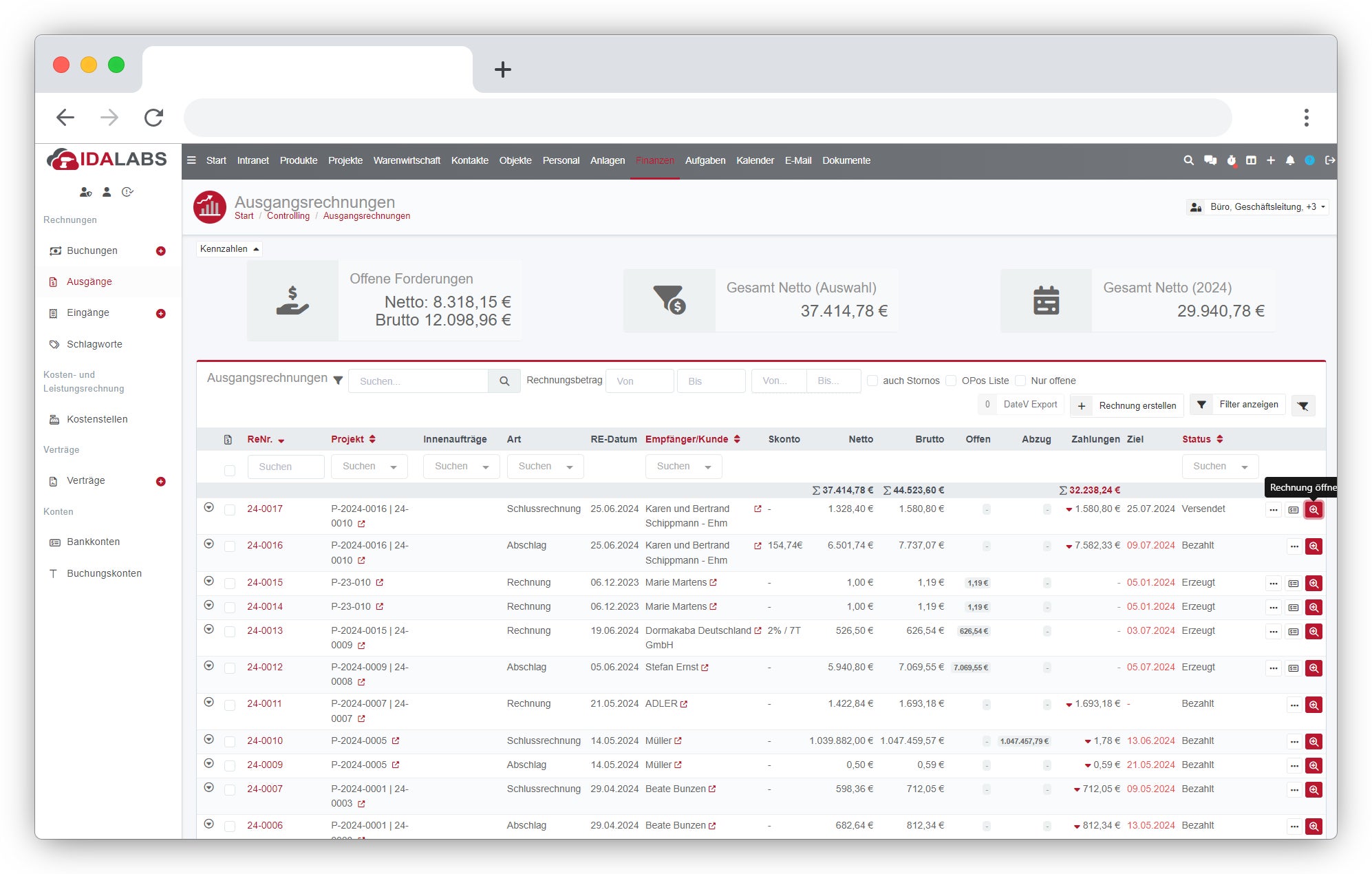Open the global search magnifier in top bar
The image size is (1372, 874).
point(1188,160)
